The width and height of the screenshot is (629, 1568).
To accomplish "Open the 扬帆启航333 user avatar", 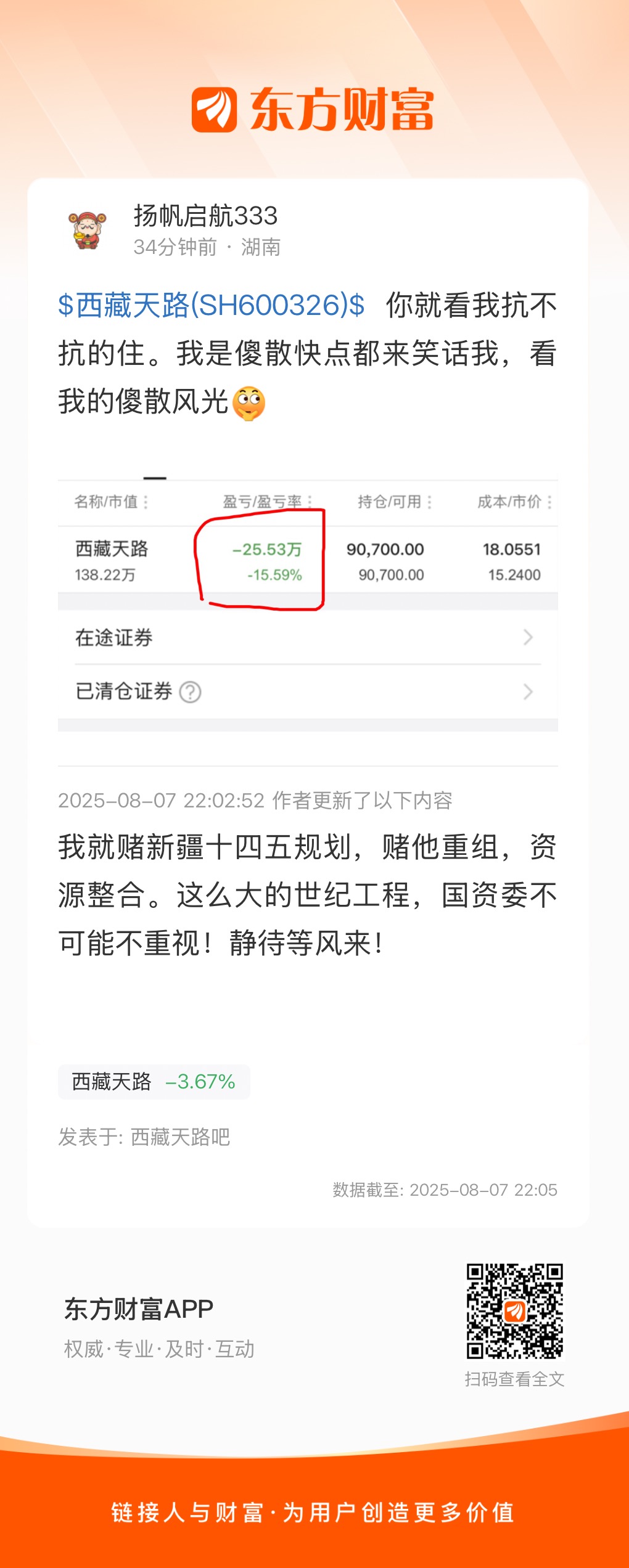I will coord(87,231).
